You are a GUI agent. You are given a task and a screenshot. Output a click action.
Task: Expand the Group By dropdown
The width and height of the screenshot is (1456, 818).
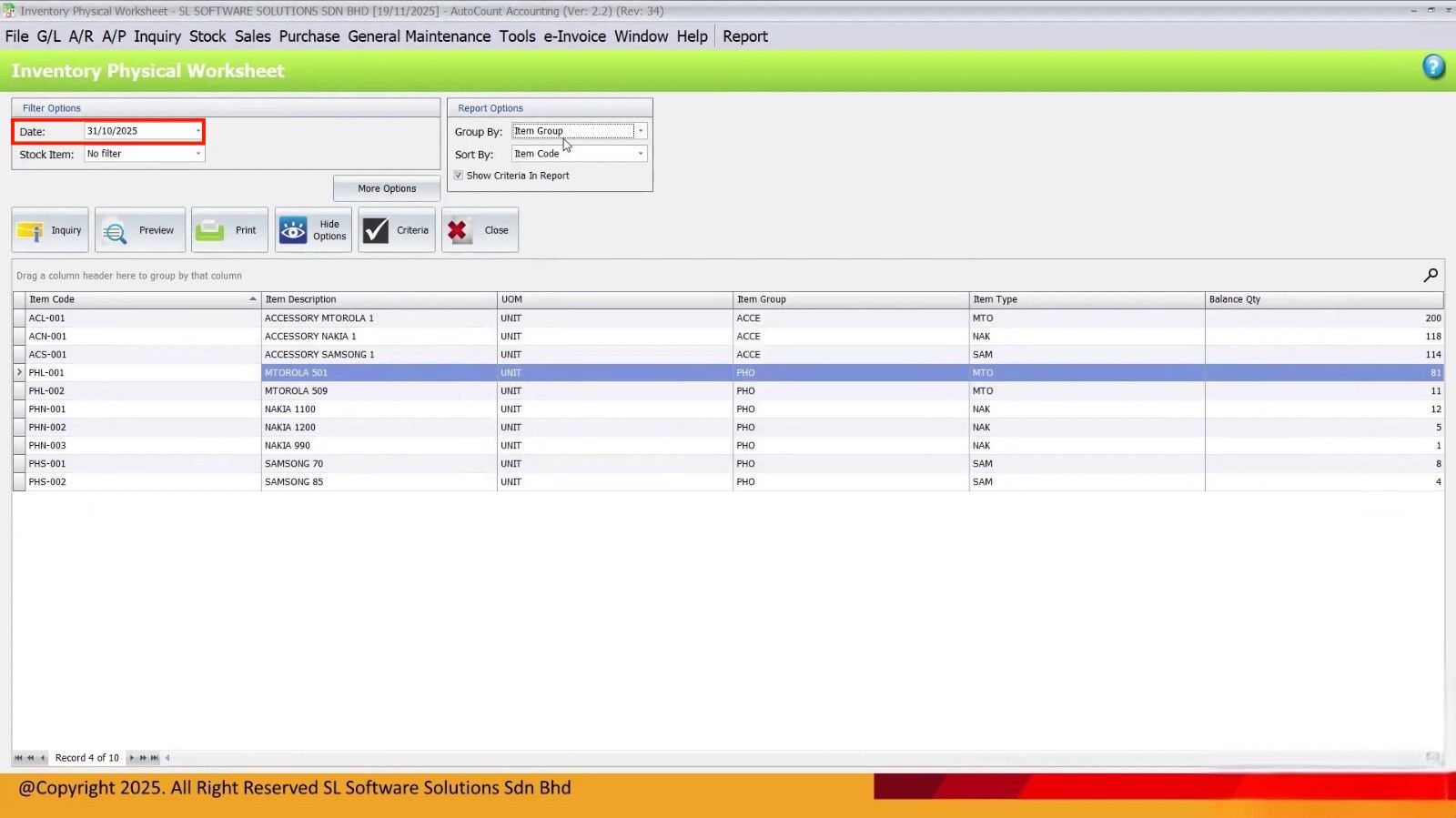(x=640, y=131)
